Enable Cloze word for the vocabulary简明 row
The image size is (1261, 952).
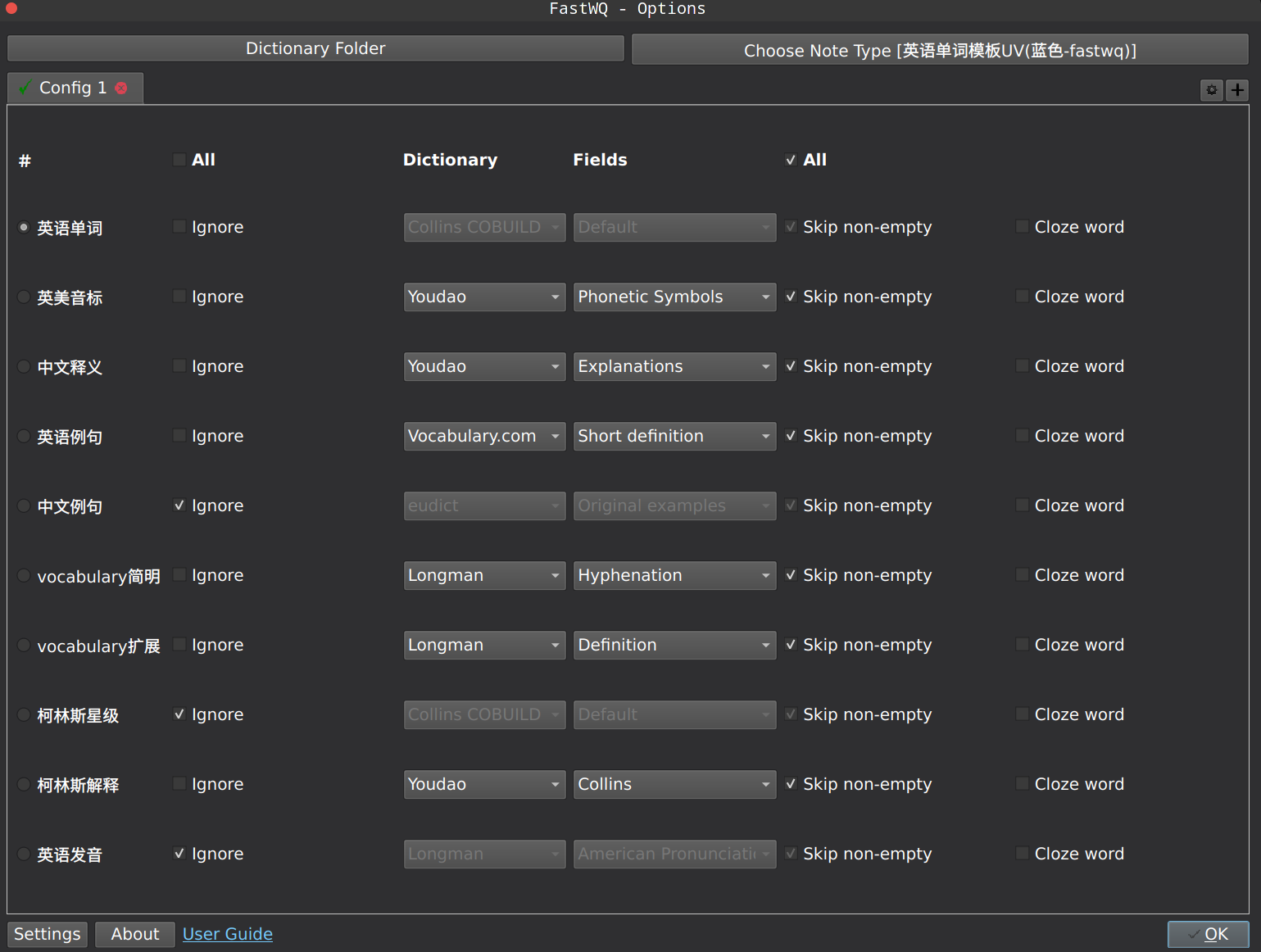click(1022, 575)
